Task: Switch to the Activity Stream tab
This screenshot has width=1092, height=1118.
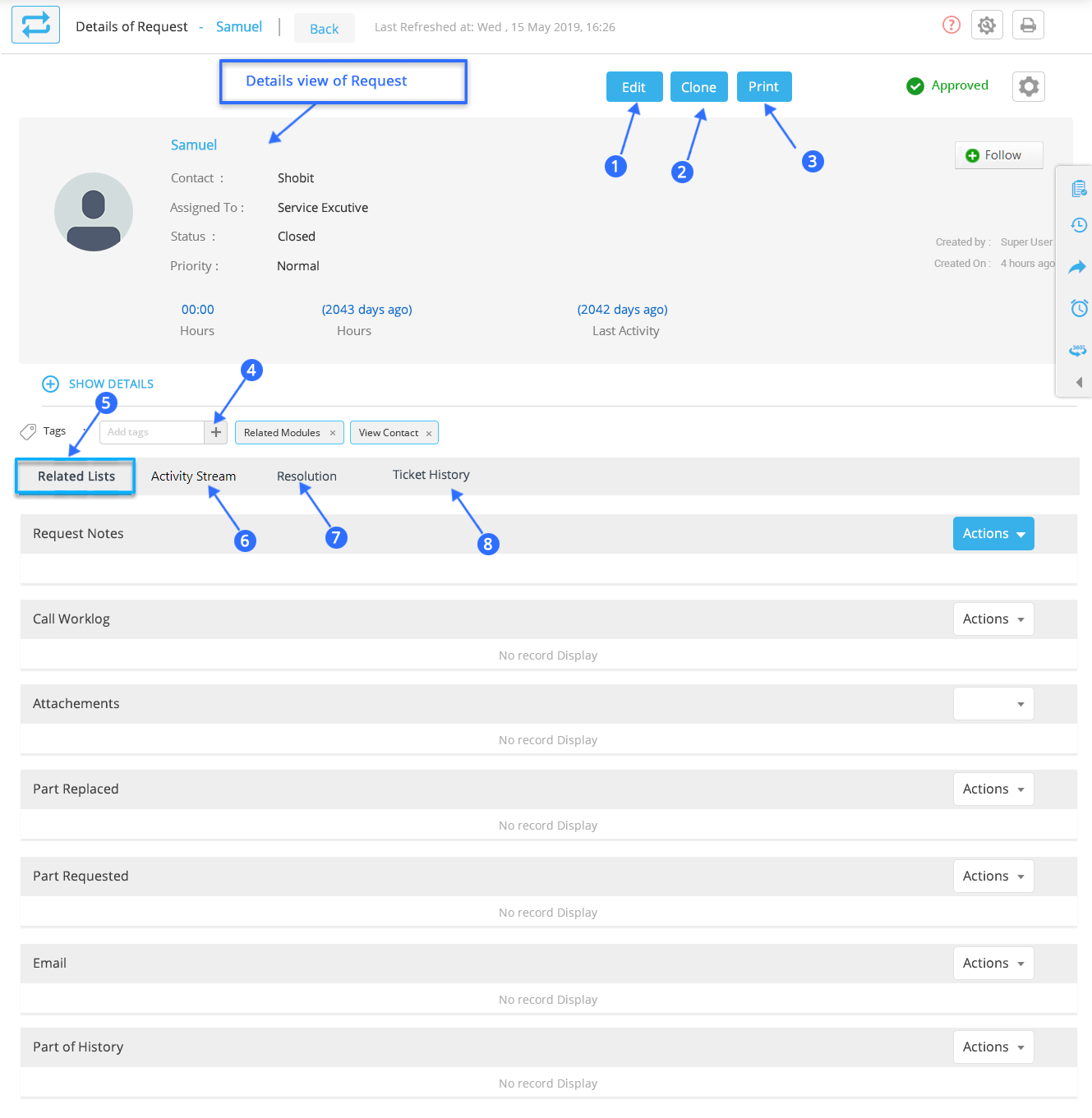Action: [193, 476]
